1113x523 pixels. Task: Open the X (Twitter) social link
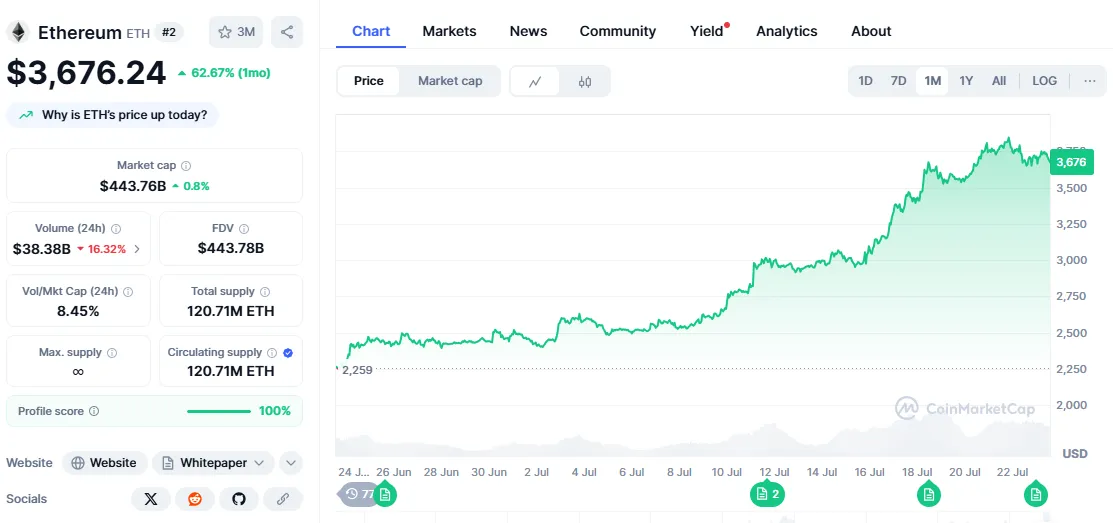(151, 498)
